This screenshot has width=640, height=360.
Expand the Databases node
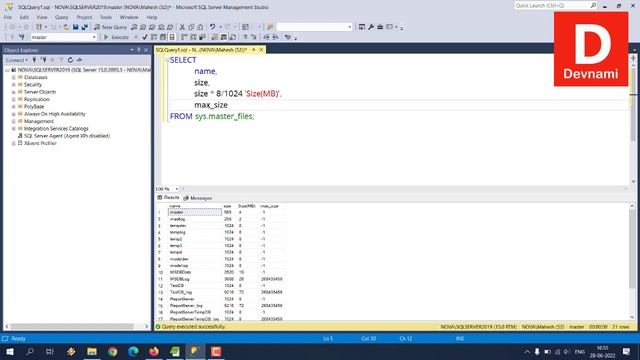point(13,77)
